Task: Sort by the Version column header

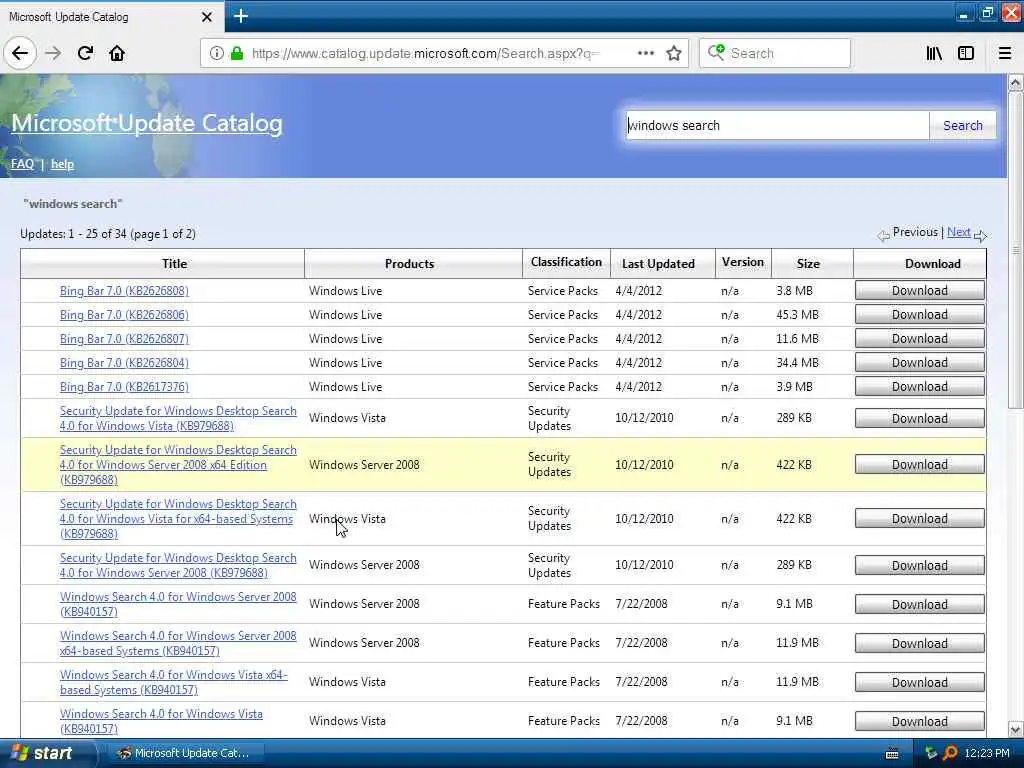Action: coord(743,262)
